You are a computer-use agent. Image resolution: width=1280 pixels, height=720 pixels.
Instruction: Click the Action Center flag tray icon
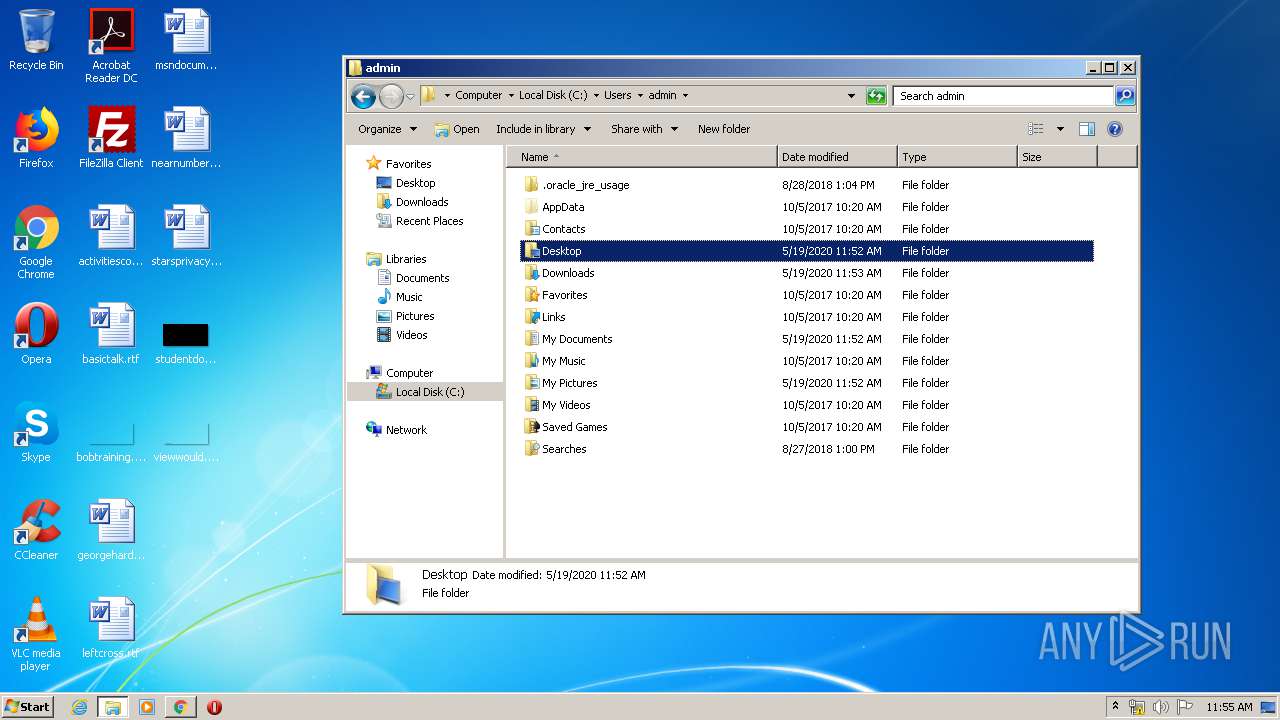tap(1185, 707)
